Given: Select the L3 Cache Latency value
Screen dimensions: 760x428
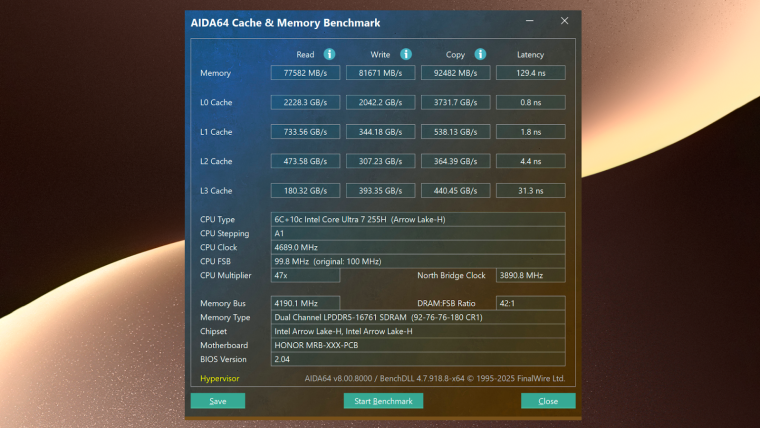Looking at the screenshot, I should (x=530, y=191).
